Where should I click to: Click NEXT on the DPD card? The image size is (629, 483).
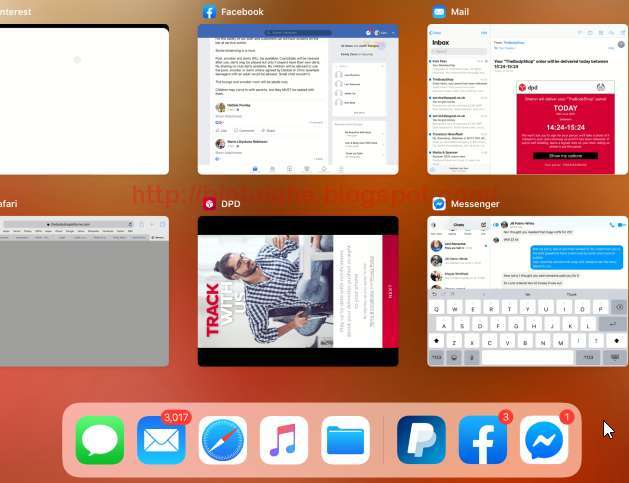(x=390, y=291)
